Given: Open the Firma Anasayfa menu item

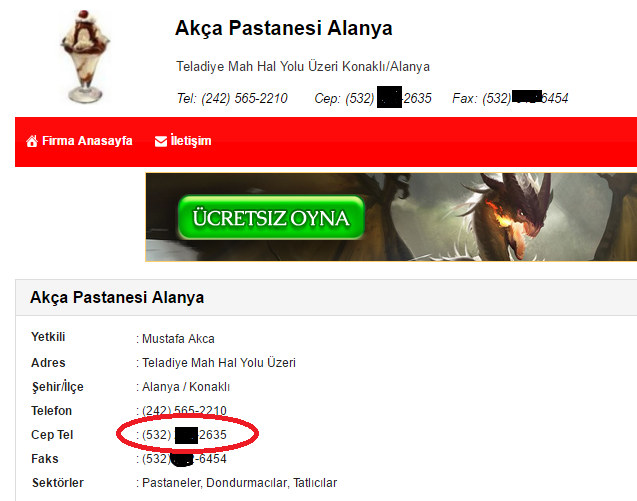Looking at the screenshot, I should click(79, 141).
